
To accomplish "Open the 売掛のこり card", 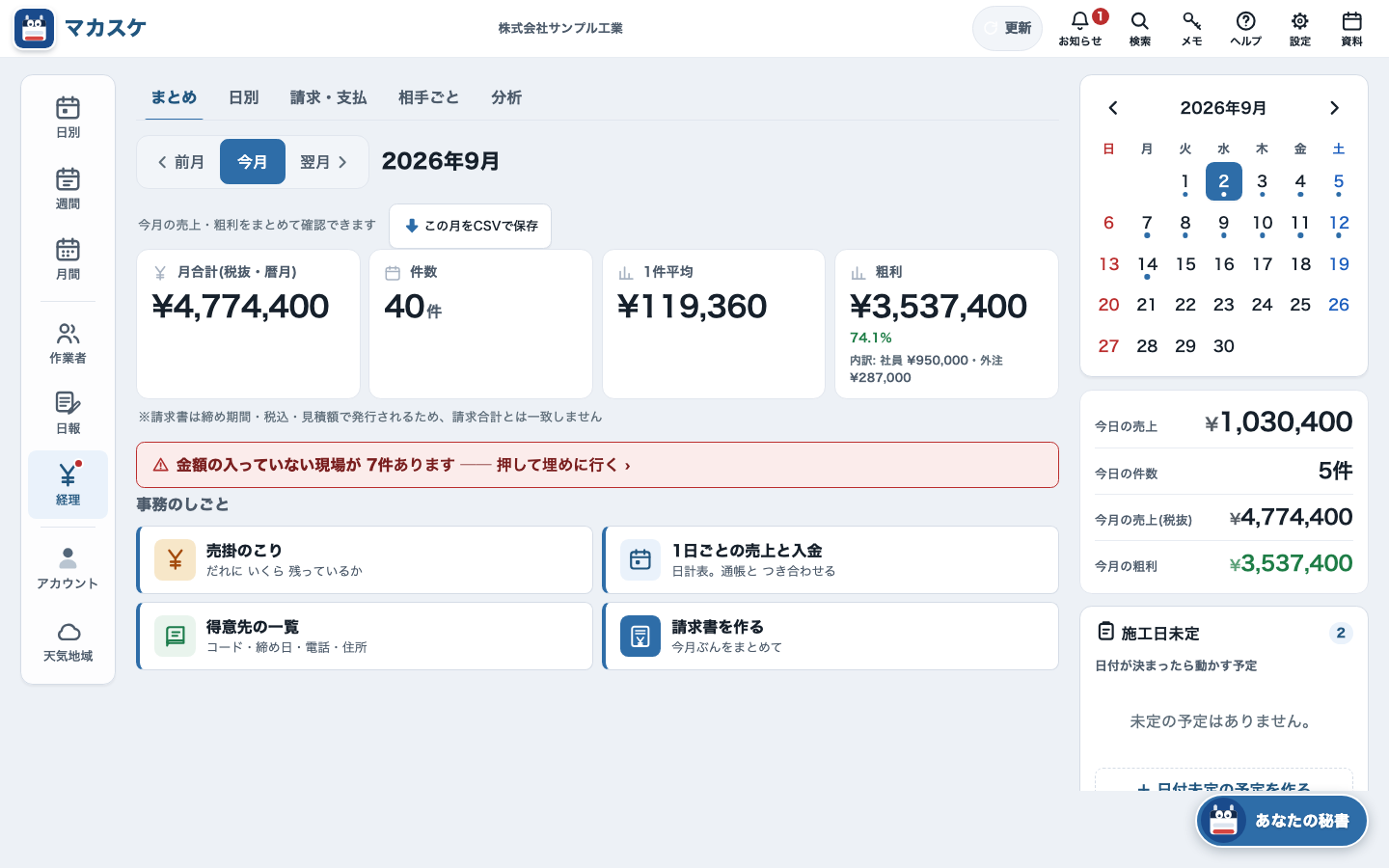I will [x=365, y=559].
